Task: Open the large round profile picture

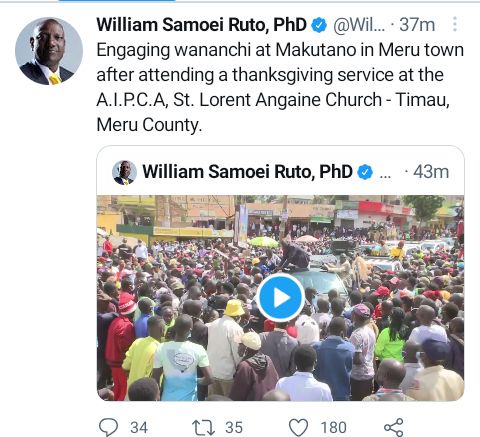Action: click(49, 51)
